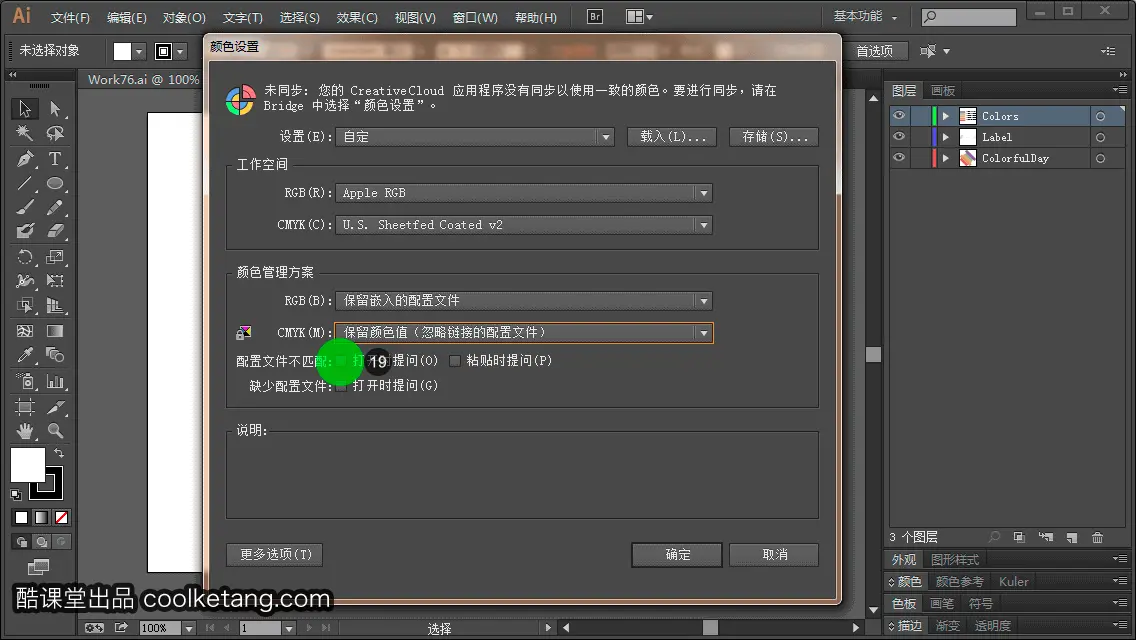
Task: Open CMYK color management policy dropdown
Action: pos(524,333)
